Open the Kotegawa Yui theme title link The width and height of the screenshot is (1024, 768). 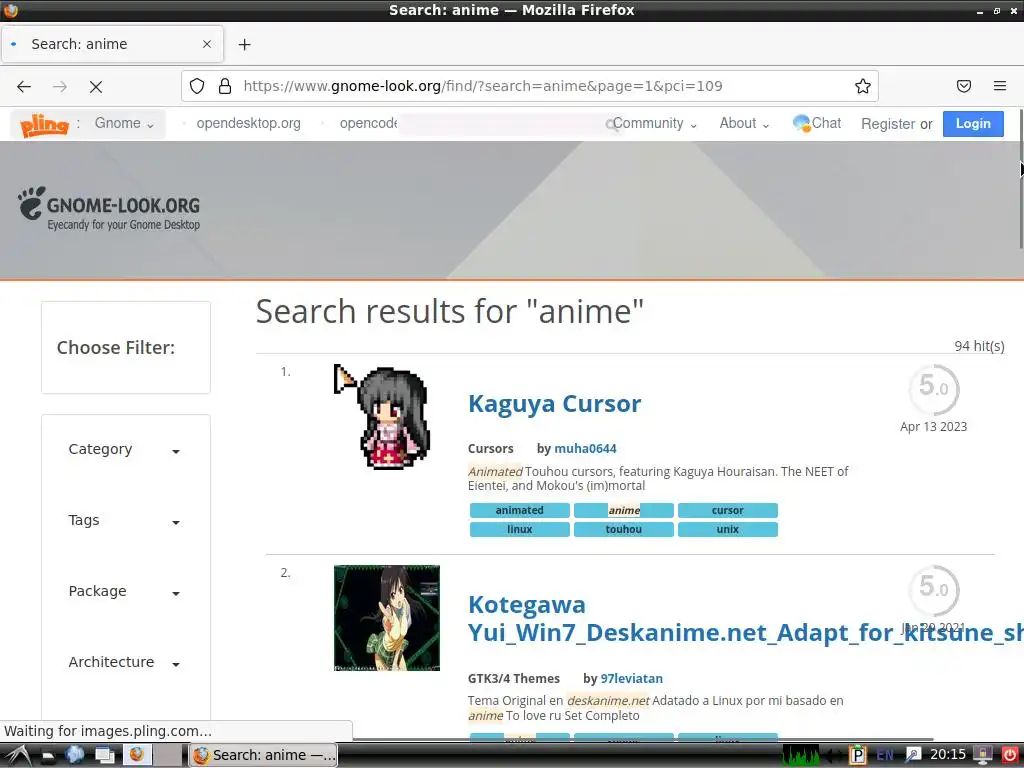[x=745, y=618]
